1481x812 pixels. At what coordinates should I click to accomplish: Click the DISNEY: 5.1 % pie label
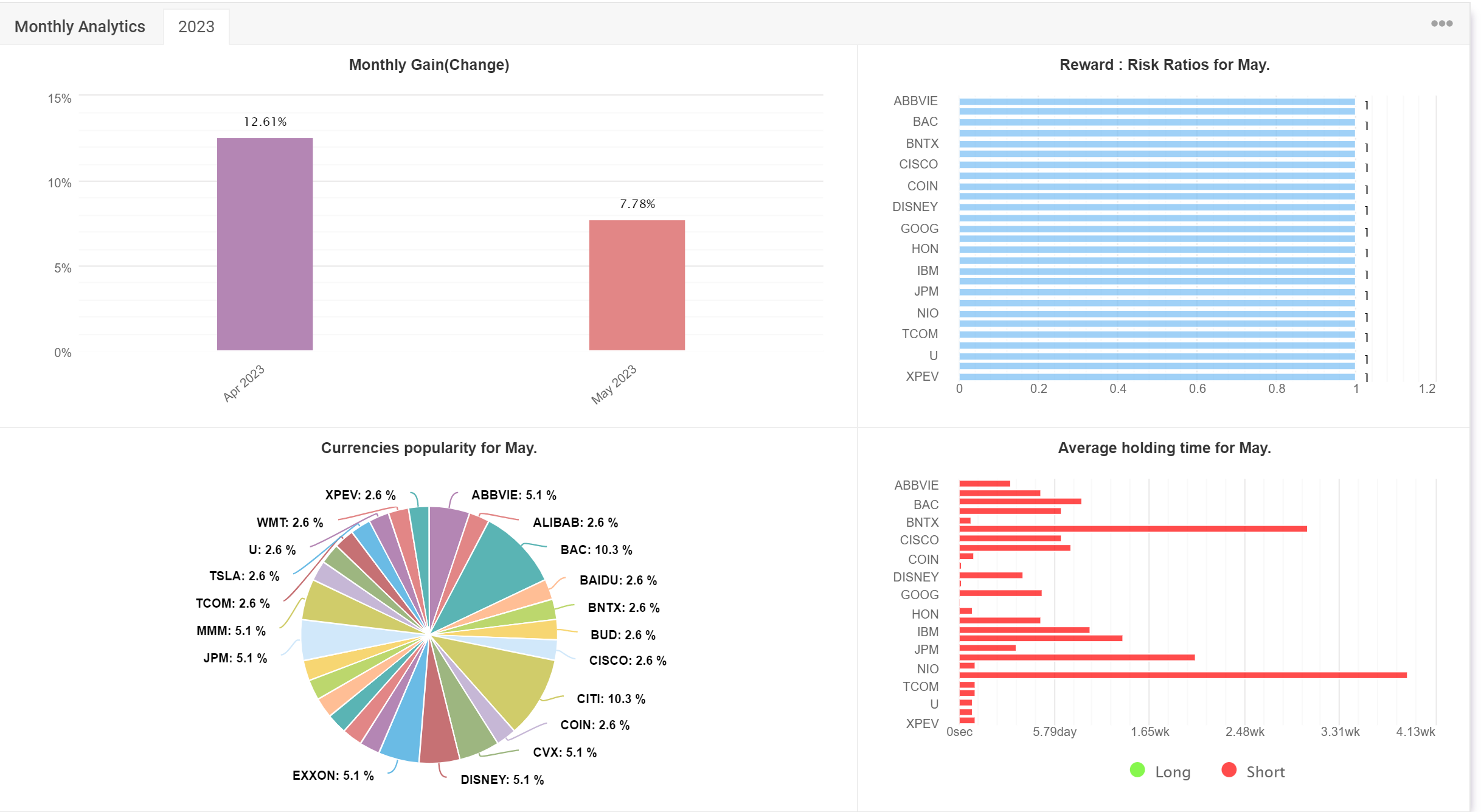click(502, 780)
